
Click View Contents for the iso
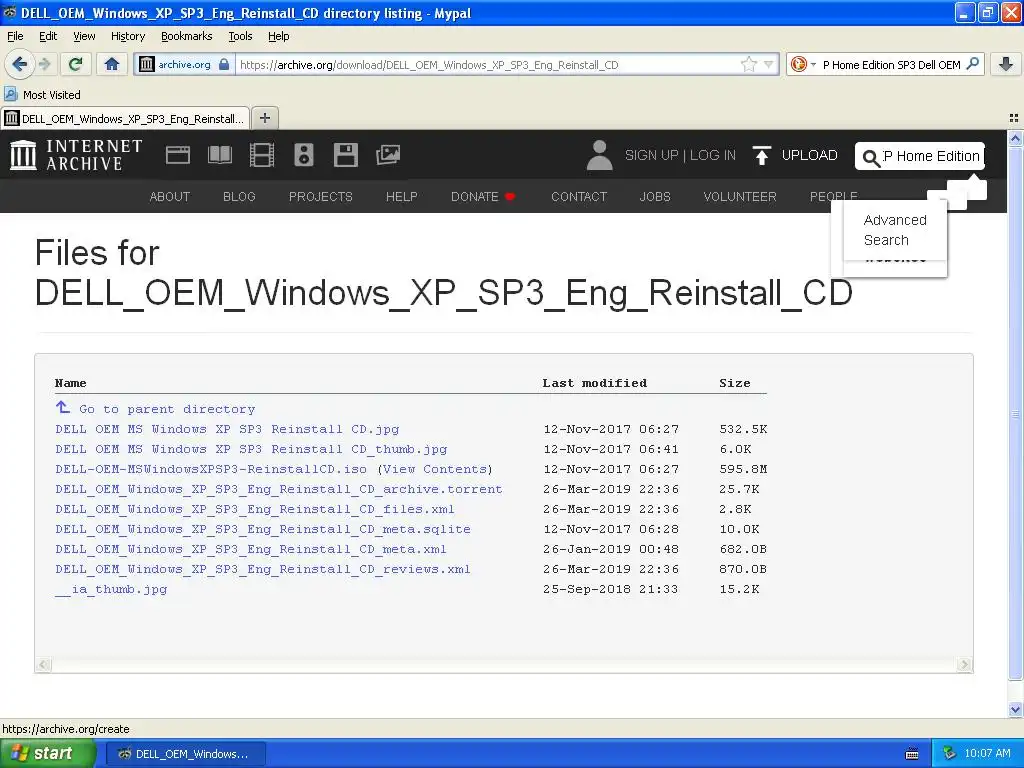coord(436,469)
